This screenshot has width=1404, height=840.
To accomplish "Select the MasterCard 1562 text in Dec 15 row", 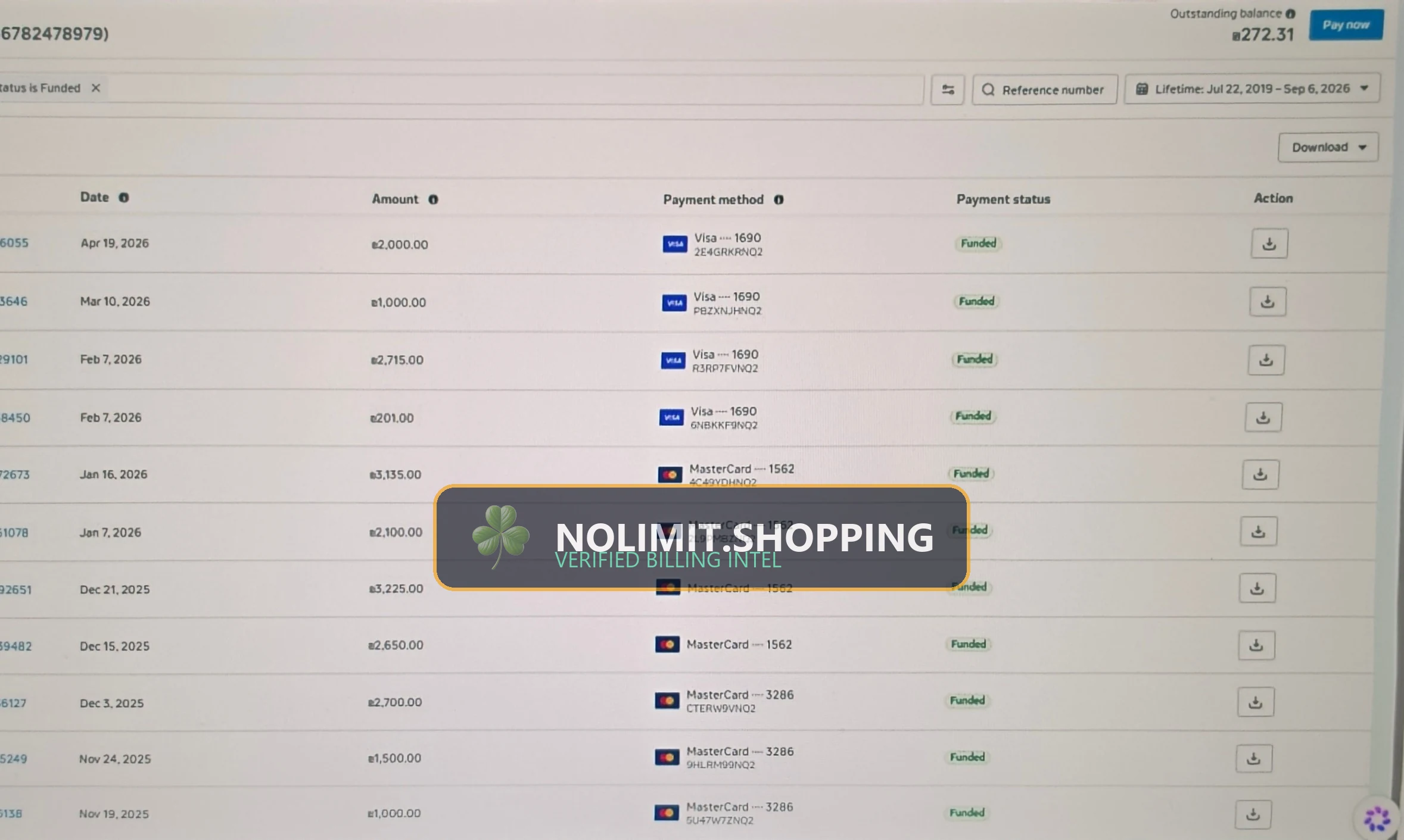I will point(739,645).
